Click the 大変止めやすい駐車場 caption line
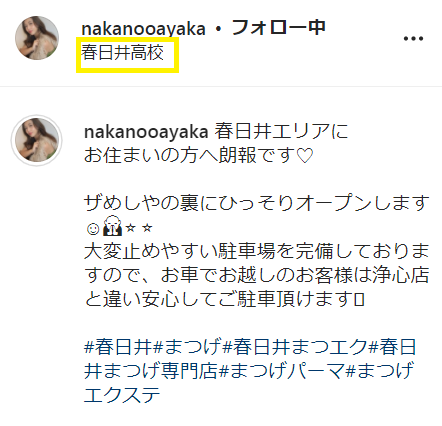Screen dimensions: 442x426 pos(257,251)
